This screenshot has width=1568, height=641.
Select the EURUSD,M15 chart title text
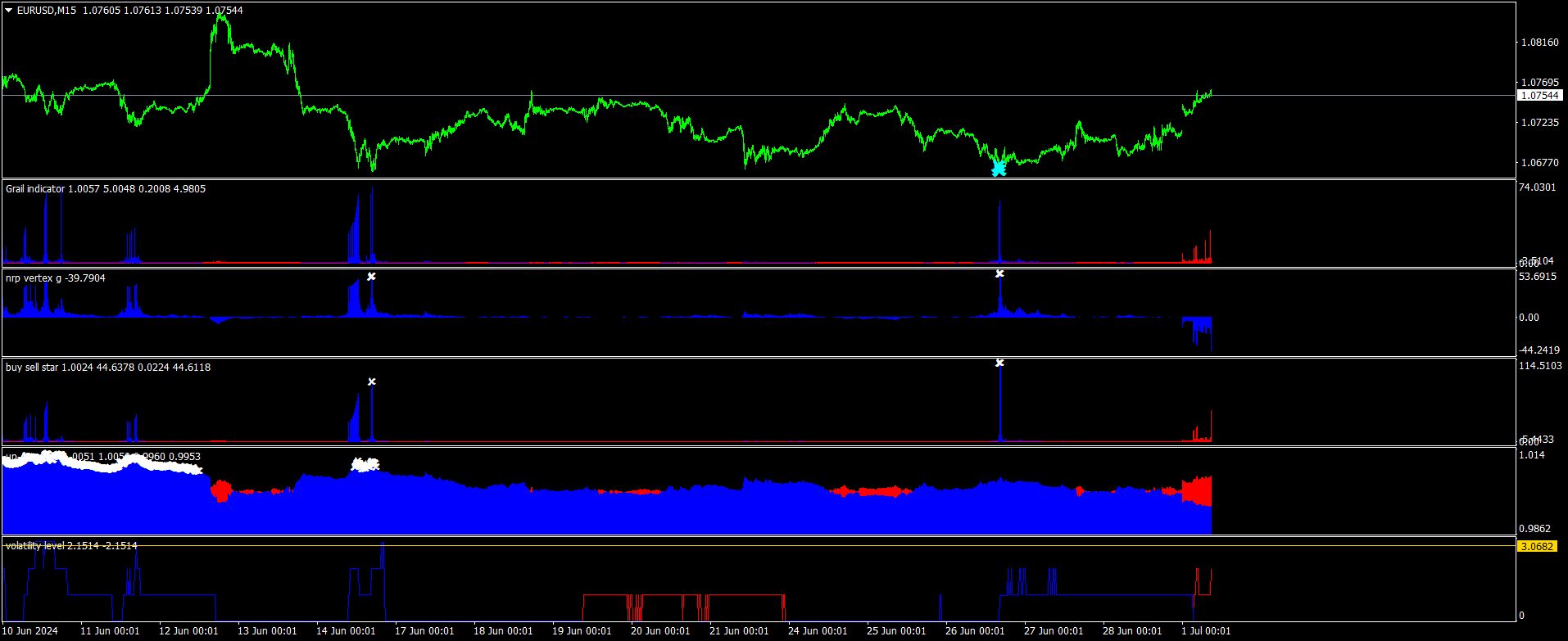click(47, 11)
